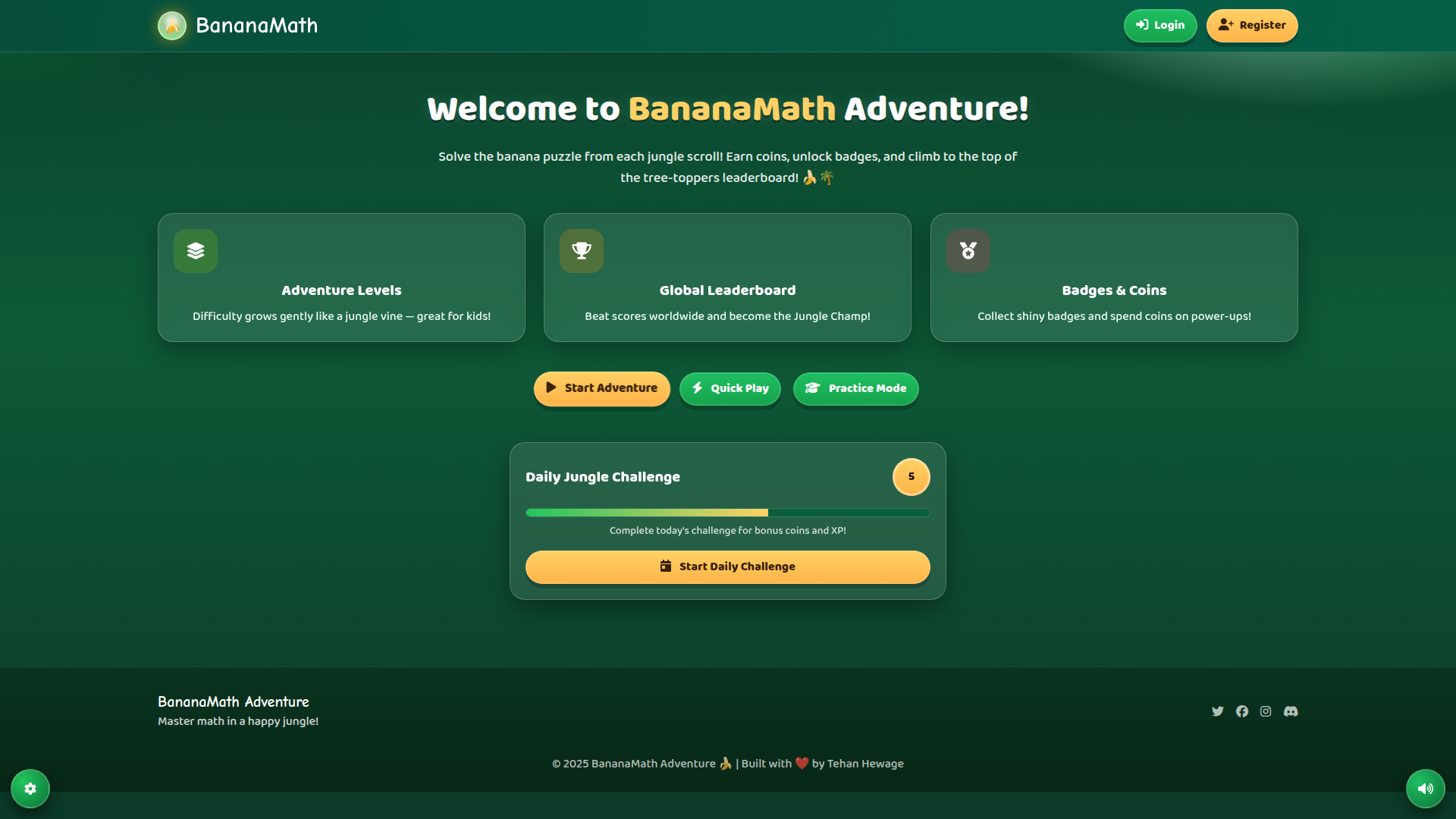Open the Facebook social link

pyautogui.click(x=1241, y=711)
